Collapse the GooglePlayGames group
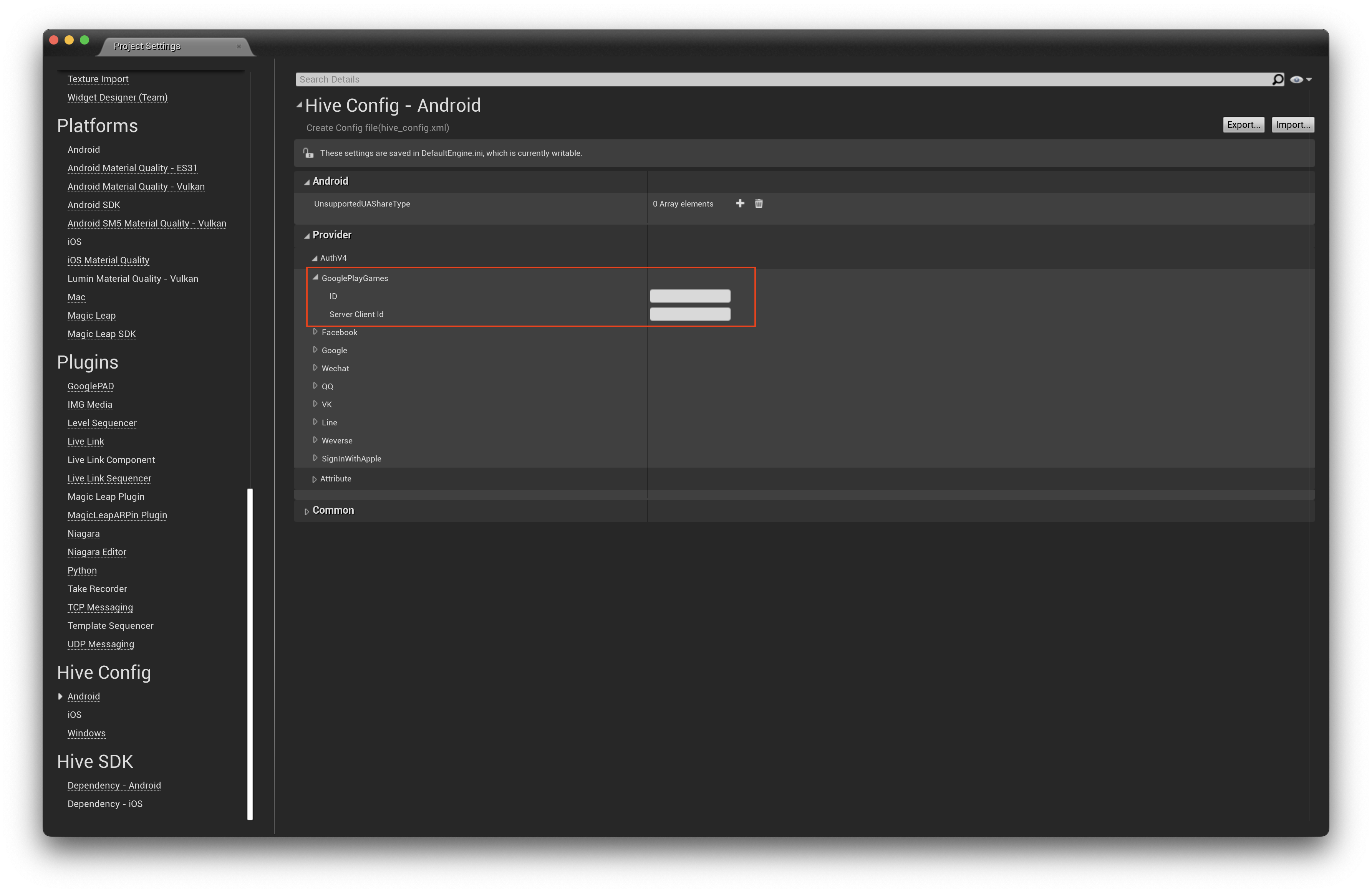Image resolution: width=1372 pixels, height=893 pixels. (x=315, y=278)
